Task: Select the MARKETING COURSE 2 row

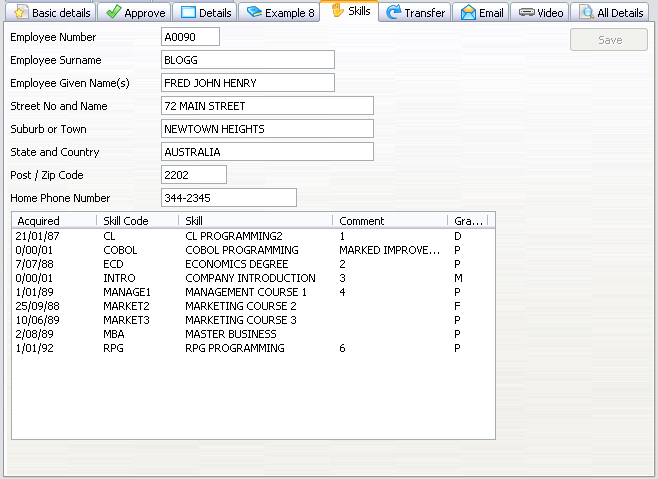Action: tap(253, 306)
